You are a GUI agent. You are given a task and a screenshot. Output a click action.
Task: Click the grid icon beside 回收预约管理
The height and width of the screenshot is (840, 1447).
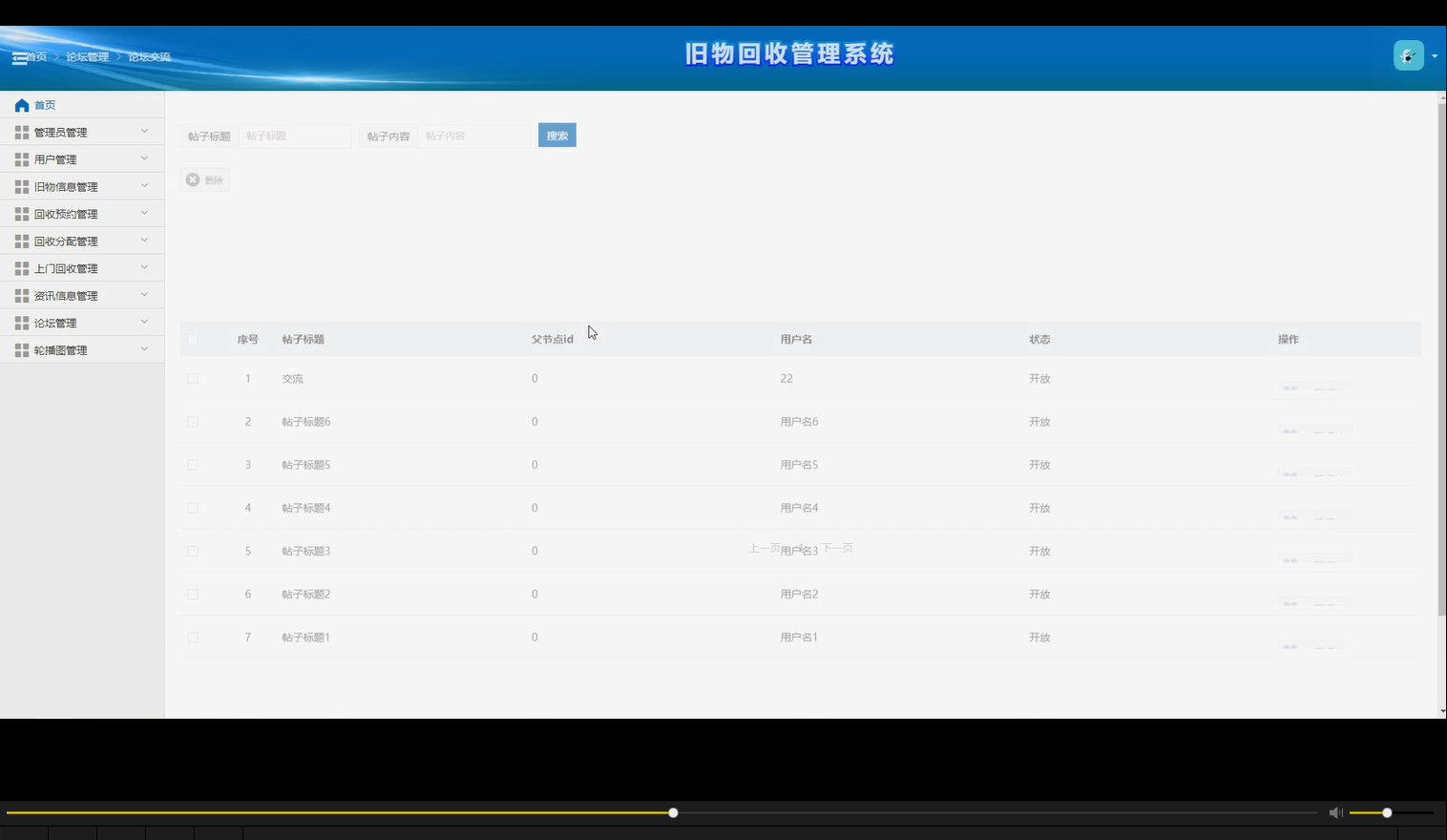22,214
